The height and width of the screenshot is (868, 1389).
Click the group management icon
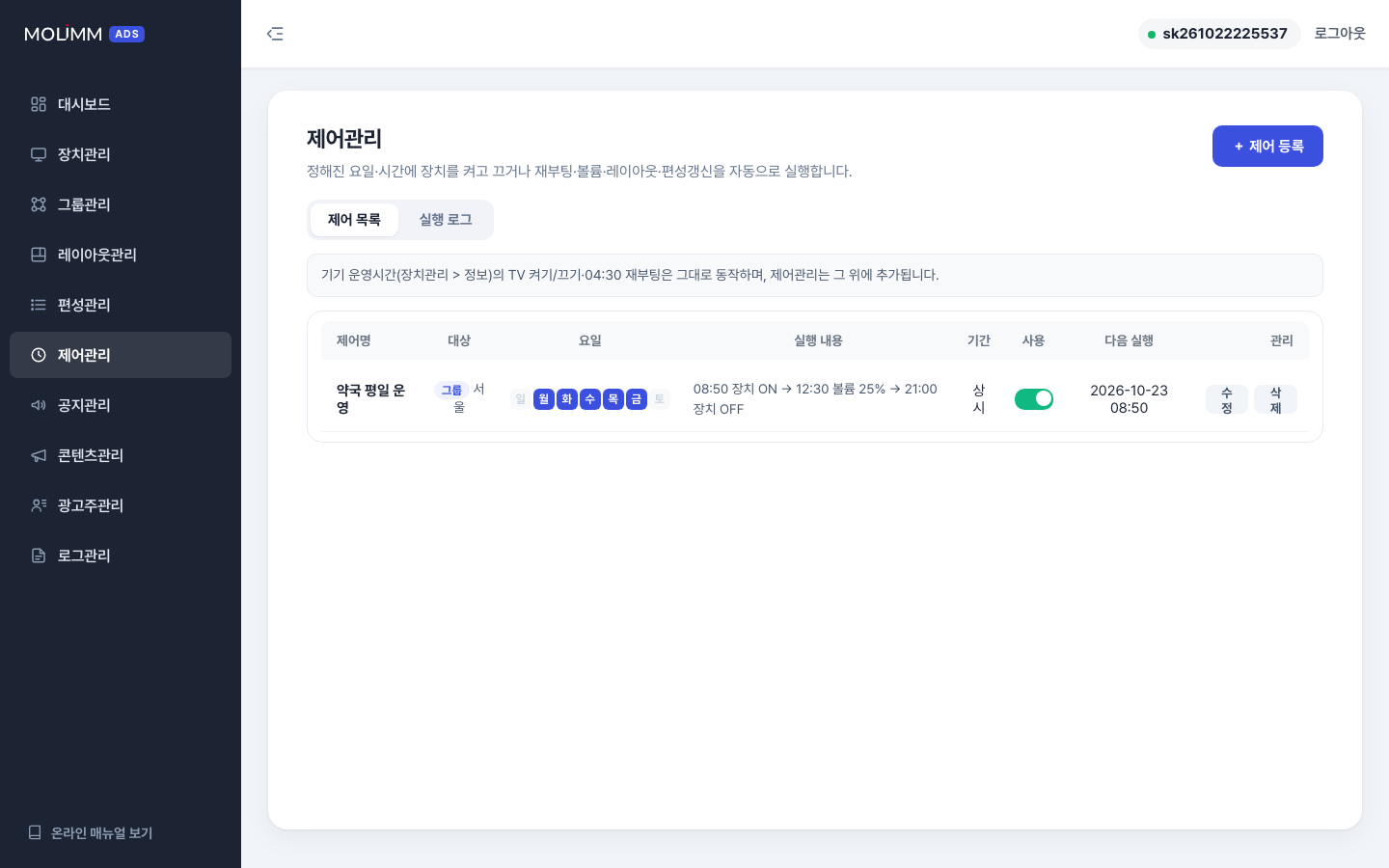pos(39,204)
